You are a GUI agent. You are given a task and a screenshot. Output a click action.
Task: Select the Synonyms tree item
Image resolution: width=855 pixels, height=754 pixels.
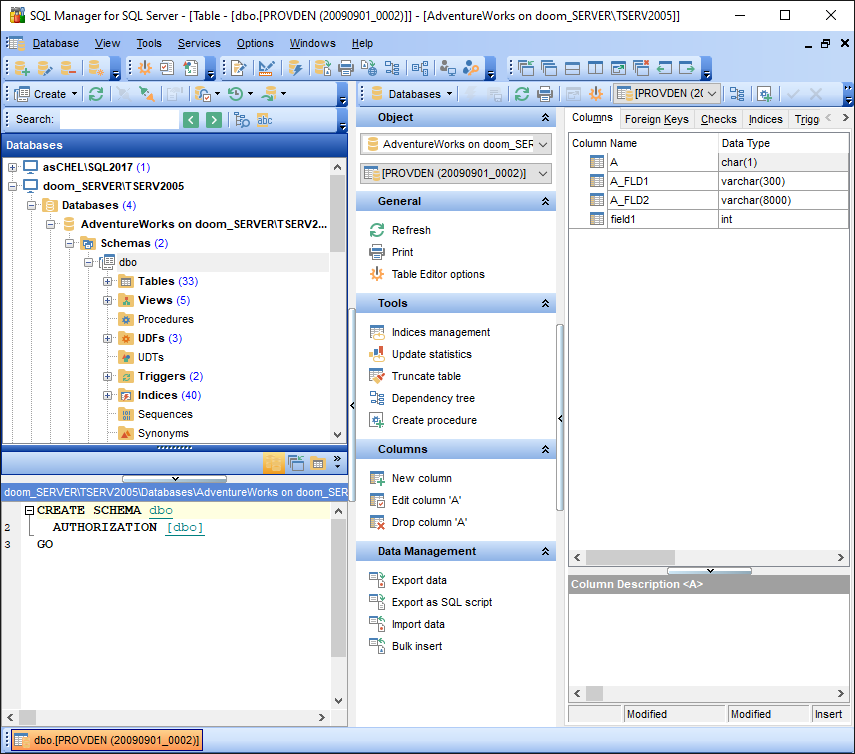(x=163, y=433)
